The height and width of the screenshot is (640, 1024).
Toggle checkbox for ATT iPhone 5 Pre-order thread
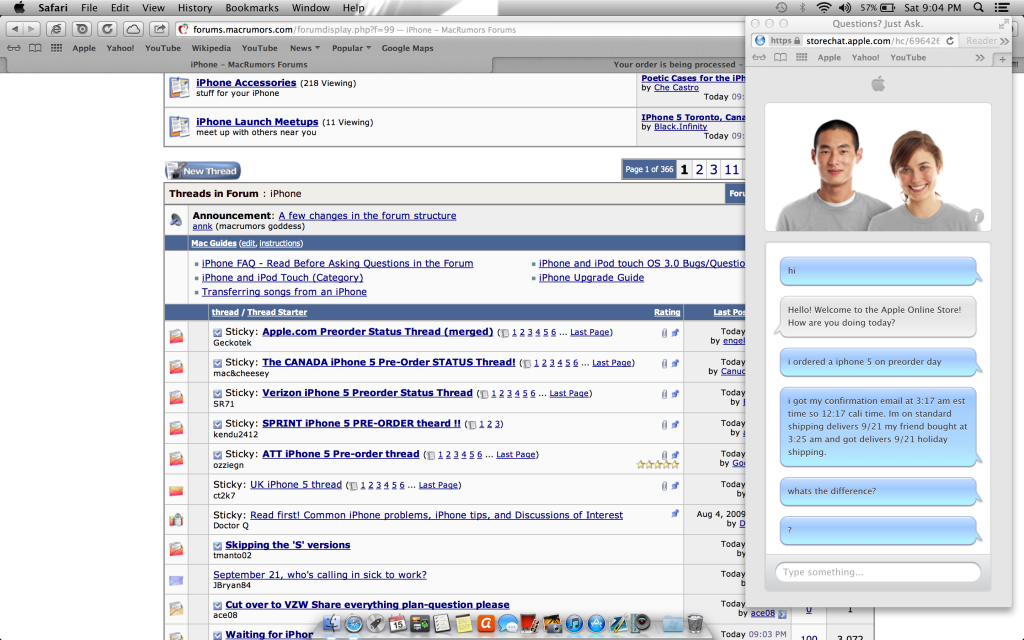click(x=217, y=455)
